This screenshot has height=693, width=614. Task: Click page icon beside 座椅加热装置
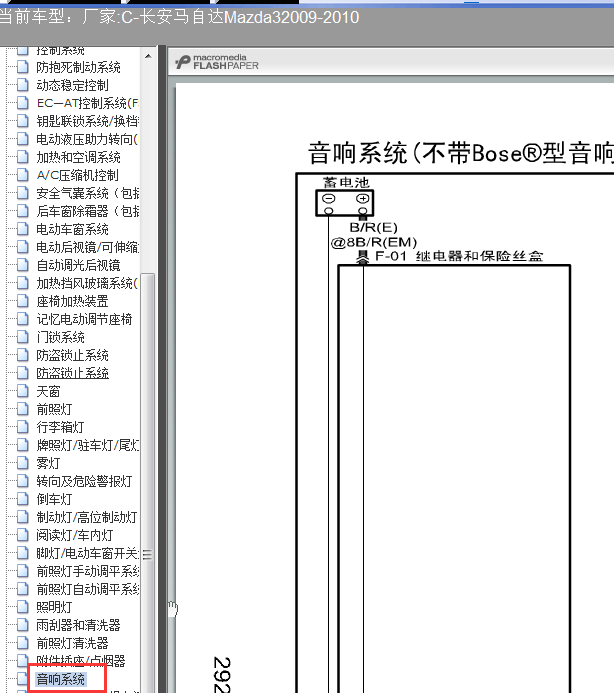pos(23,301)
